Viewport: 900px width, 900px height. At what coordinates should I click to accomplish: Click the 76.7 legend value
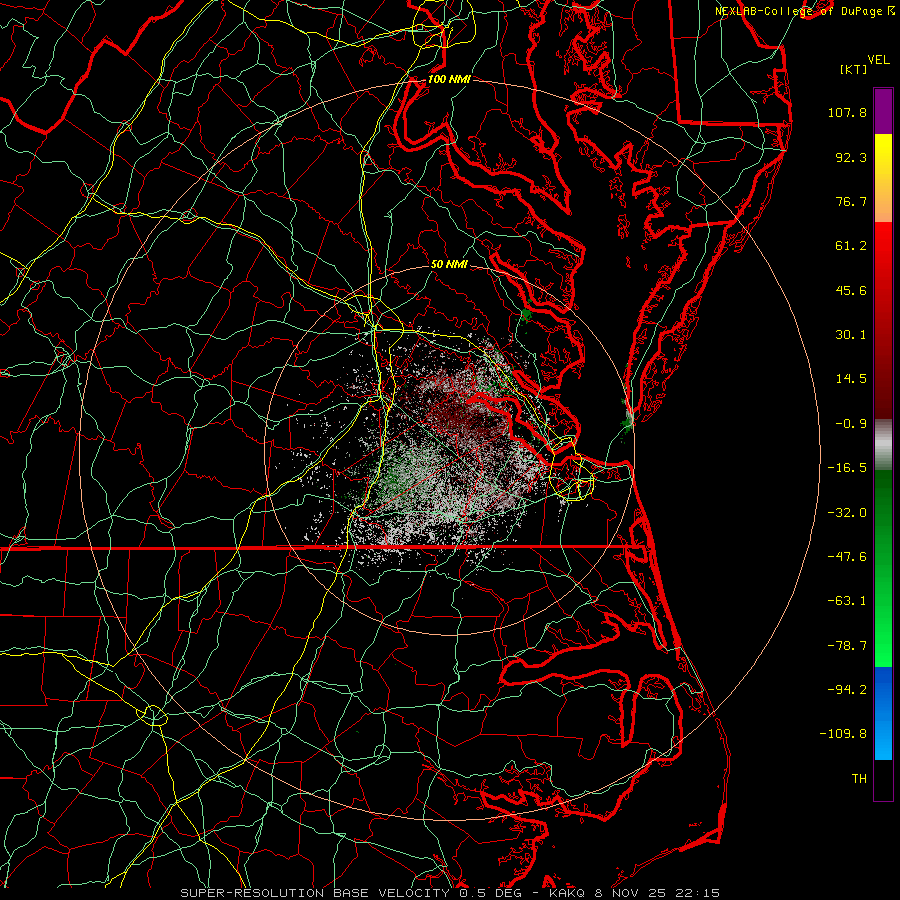pyautogui.click(x=851, y=201)
